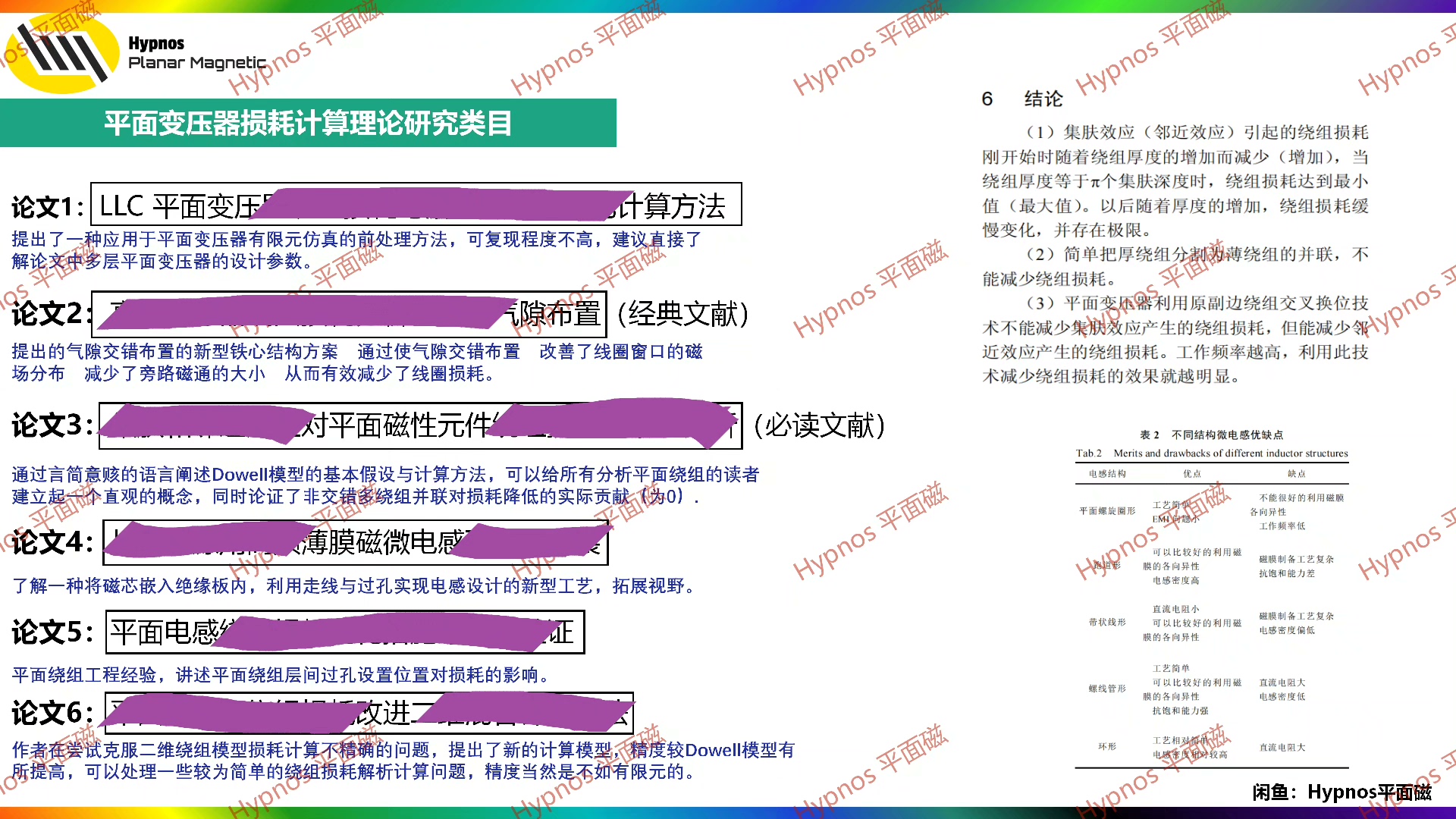This screenshot has width=1456, height=819.
Task: Select the (经典文献) label beside 论文2
Action: [683, 314]
